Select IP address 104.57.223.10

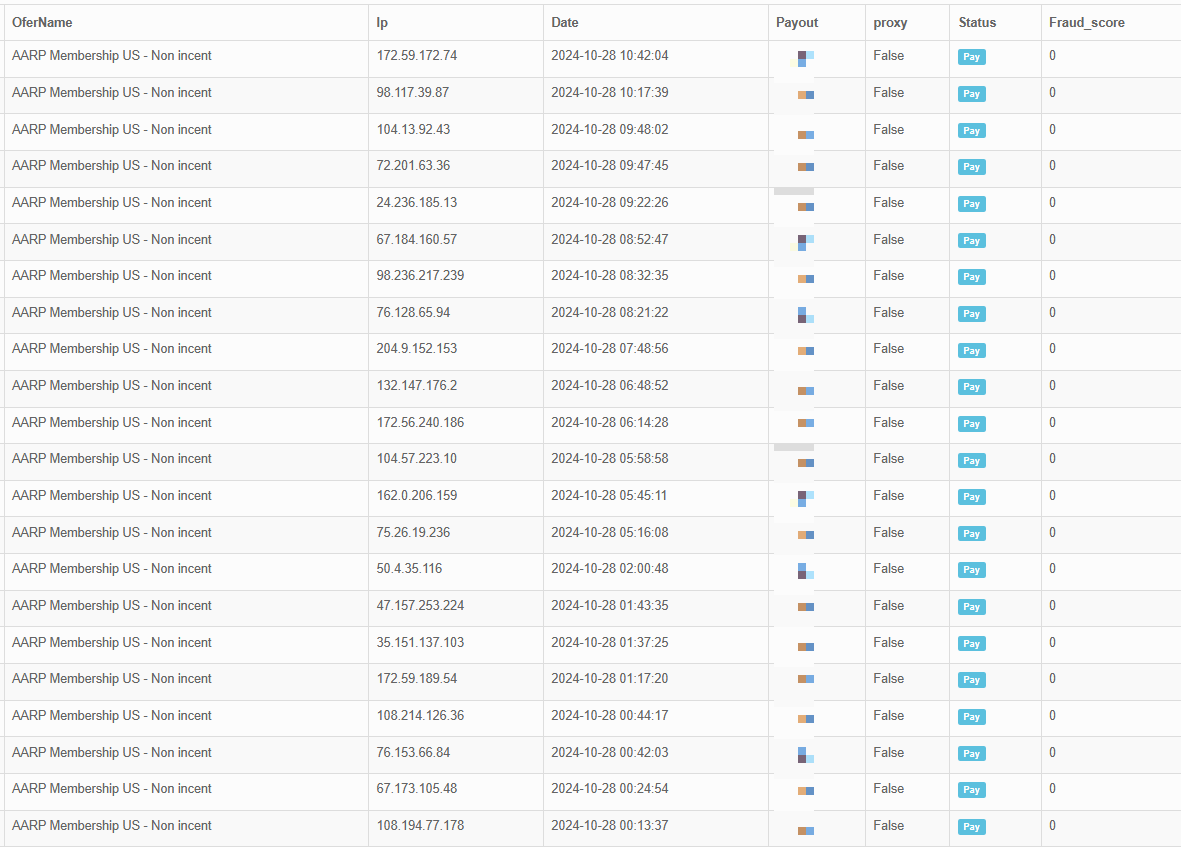tap(417, 459)
